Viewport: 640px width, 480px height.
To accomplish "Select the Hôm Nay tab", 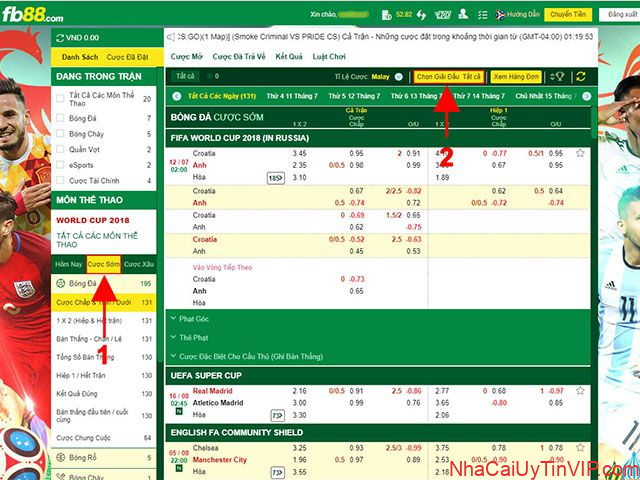I will (x=69, y=264).
